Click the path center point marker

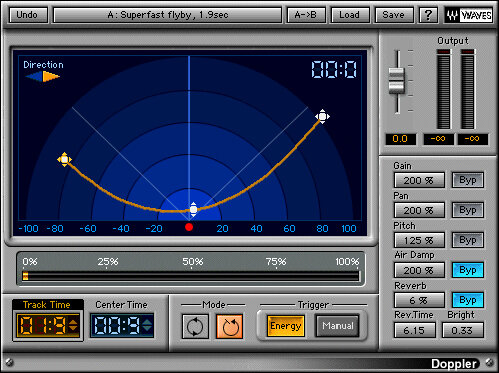[x=193, y=209]
